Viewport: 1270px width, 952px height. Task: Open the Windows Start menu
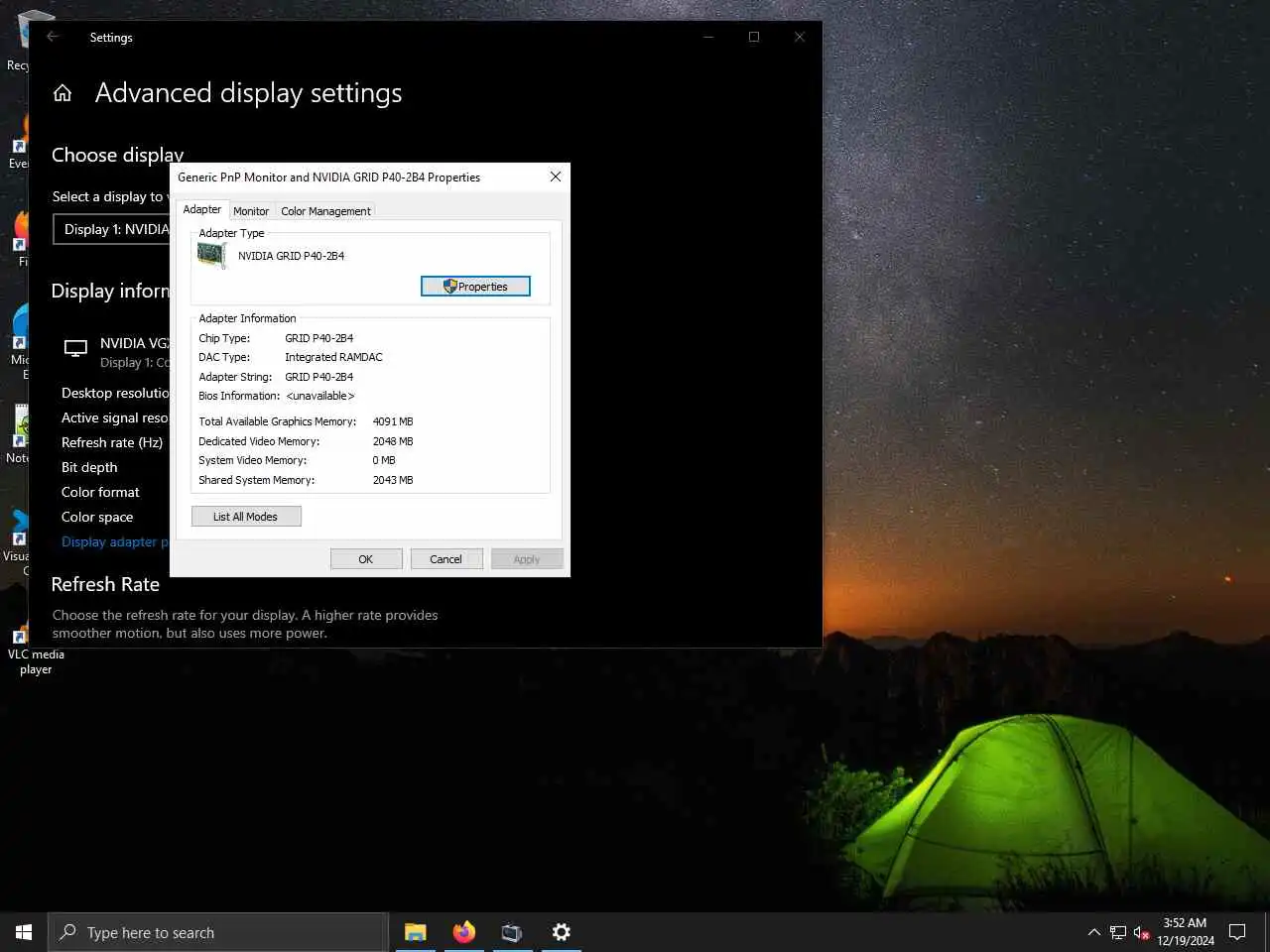tap(24, 932)
